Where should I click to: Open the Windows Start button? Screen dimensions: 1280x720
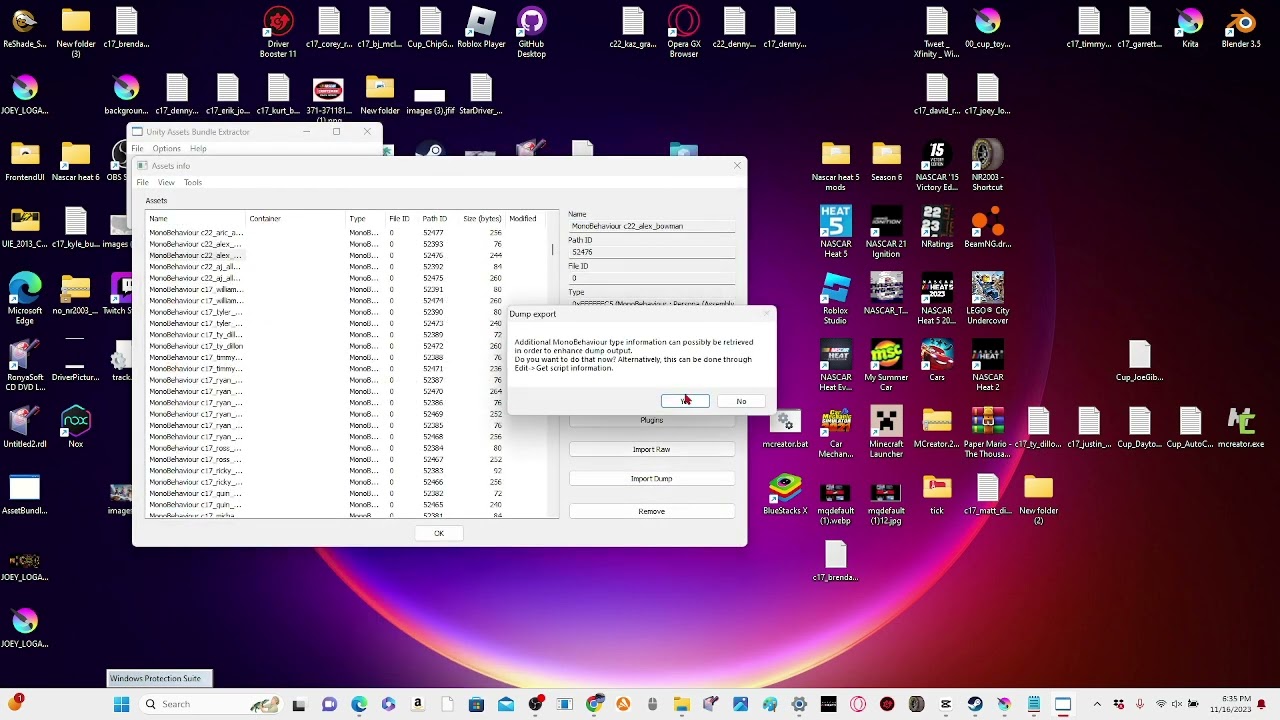pyautogui.click(x=121, y=704)
